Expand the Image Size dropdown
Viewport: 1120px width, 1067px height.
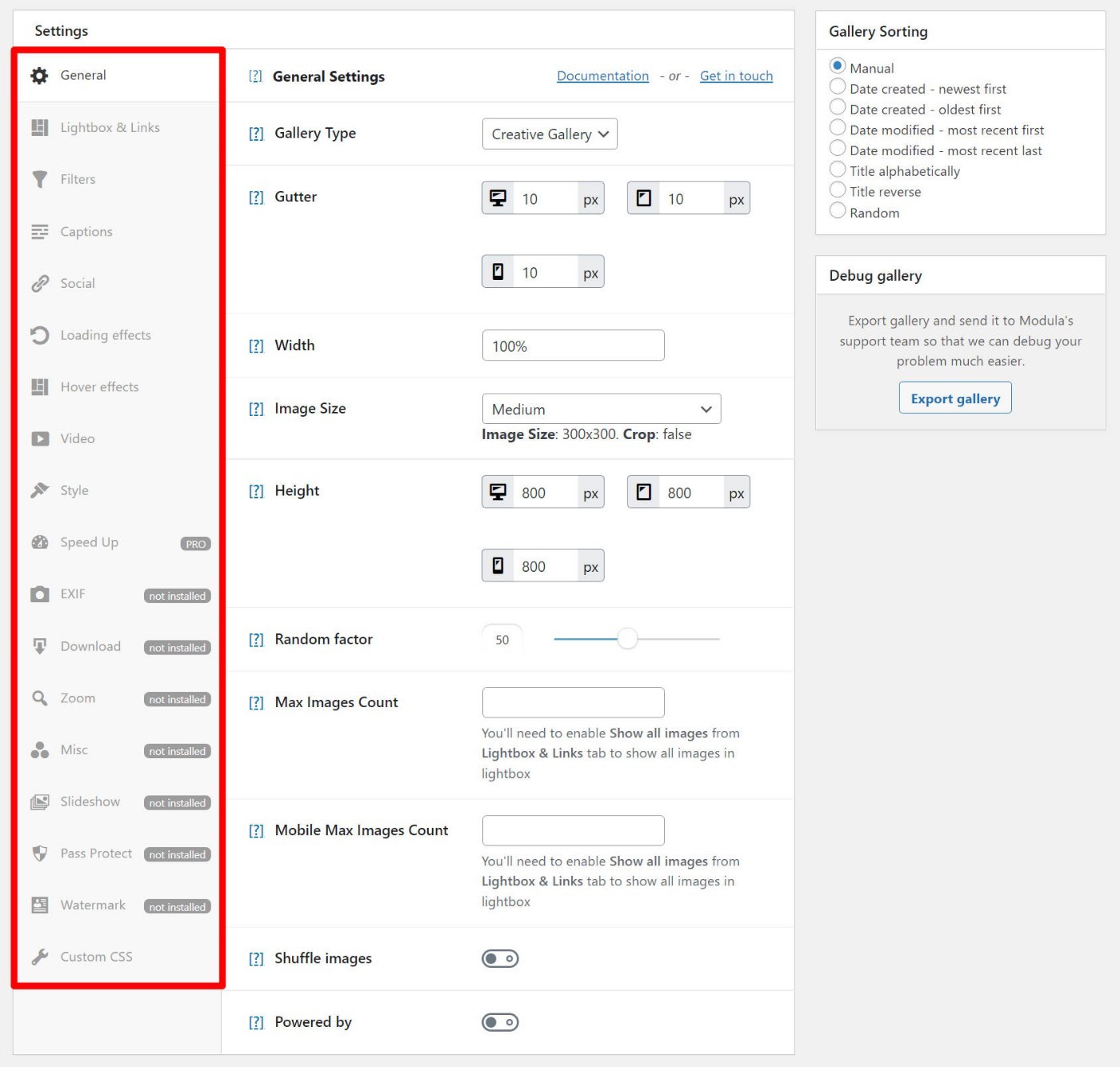pyautogui.click(x=601, y=409)
